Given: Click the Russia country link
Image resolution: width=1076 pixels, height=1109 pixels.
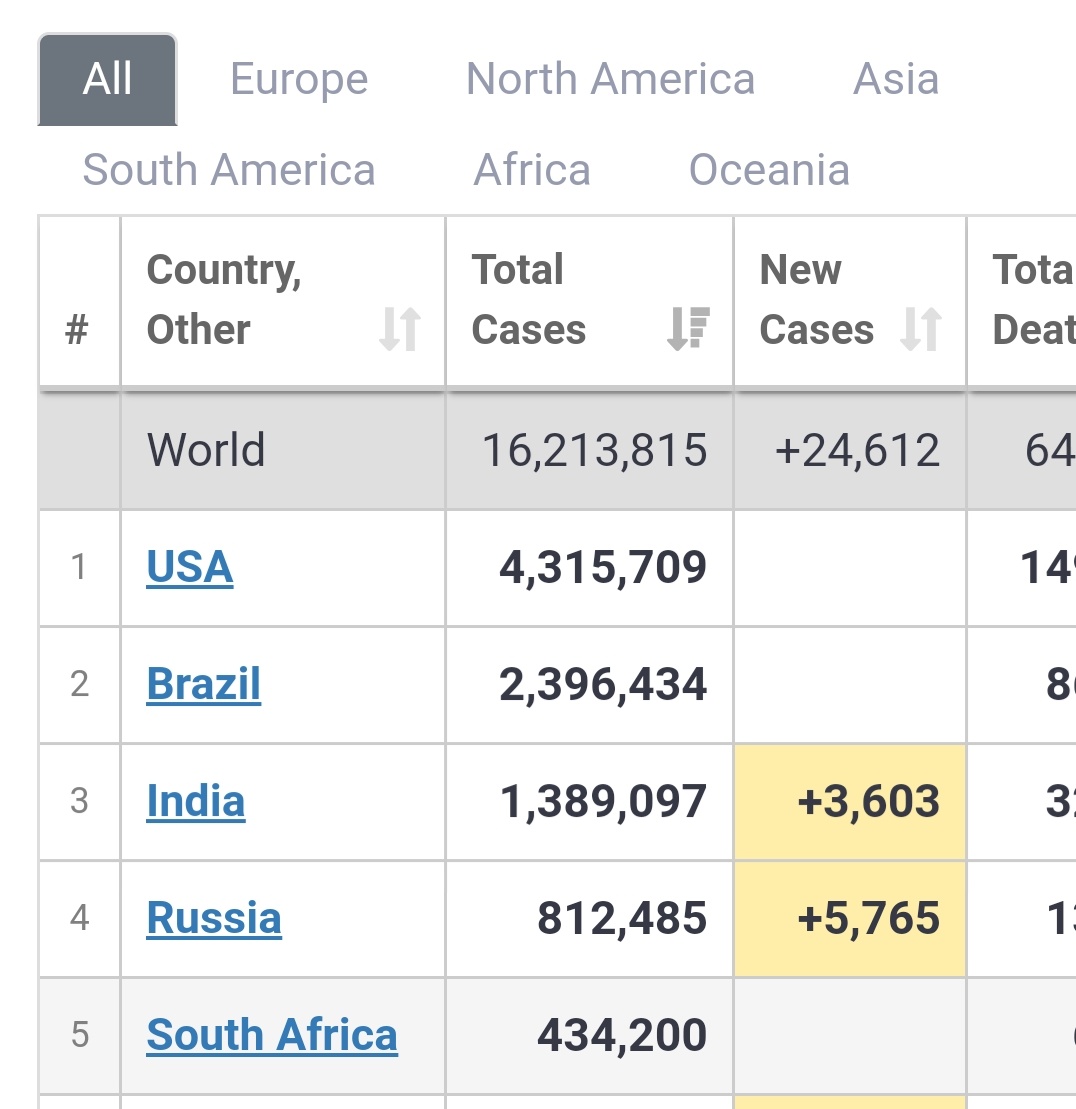Looking at the screenshot, I should tap(214, 918).
